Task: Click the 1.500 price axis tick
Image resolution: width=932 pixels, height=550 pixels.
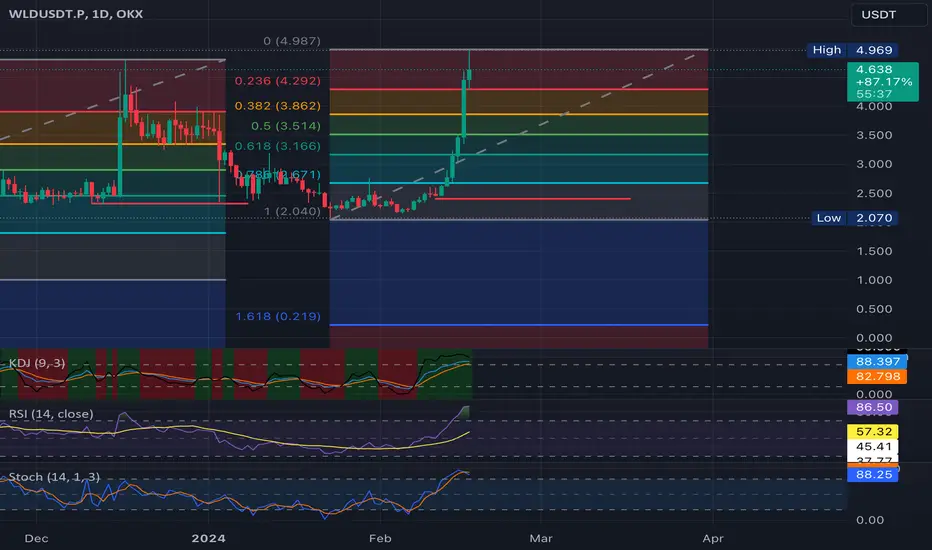Action: pyautogui.click(x=874, y=251)
